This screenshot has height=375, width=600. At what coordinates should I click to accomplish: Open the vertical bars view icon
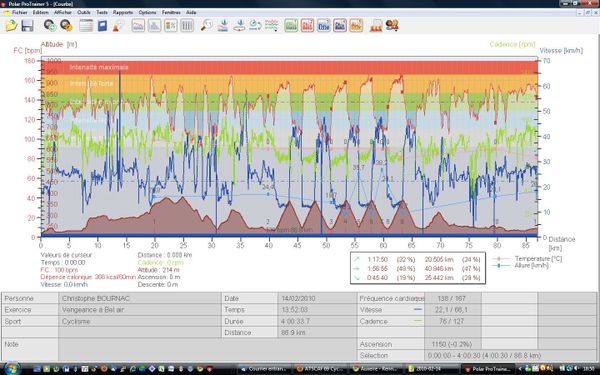point(187,26)
